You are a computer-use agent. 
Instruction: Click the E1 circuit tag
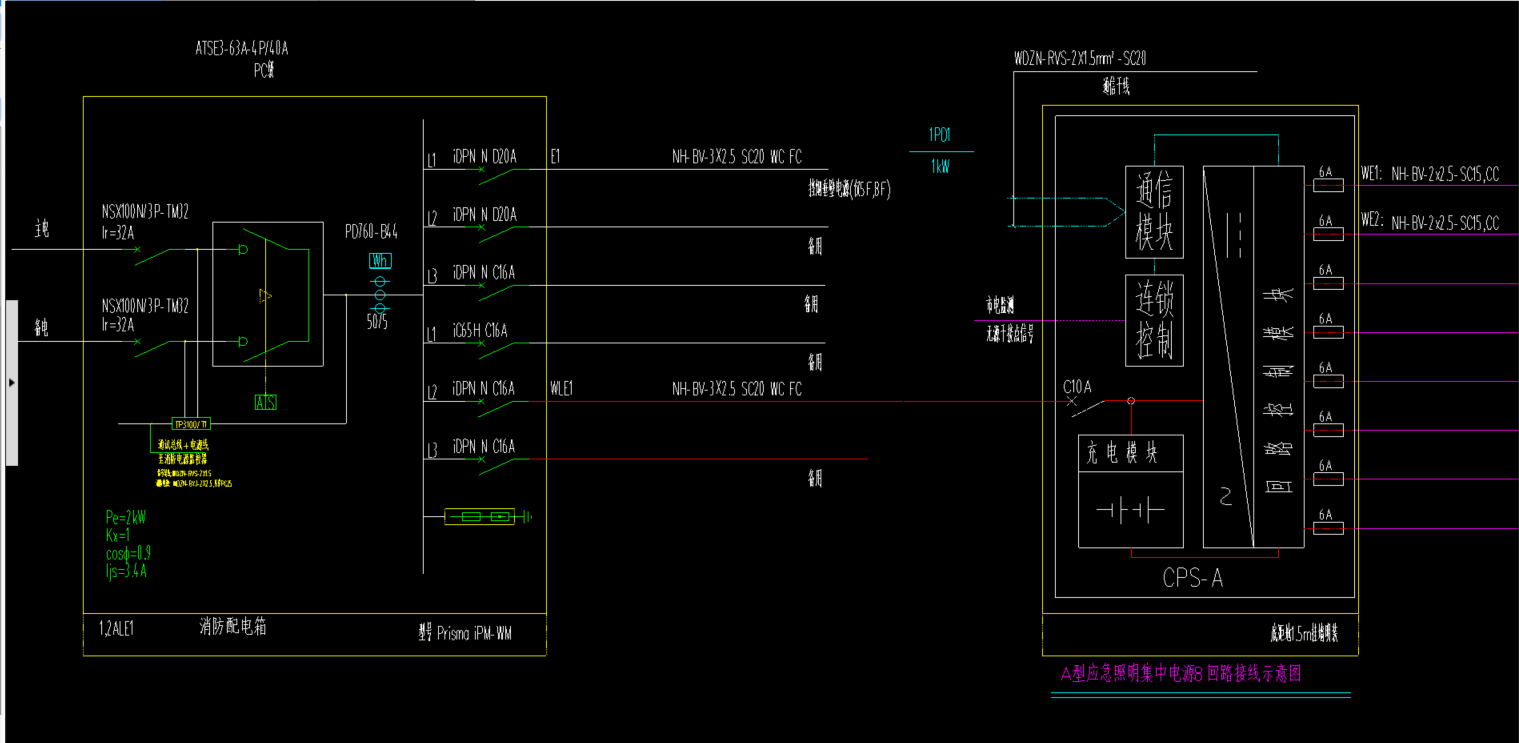[556, 157]
